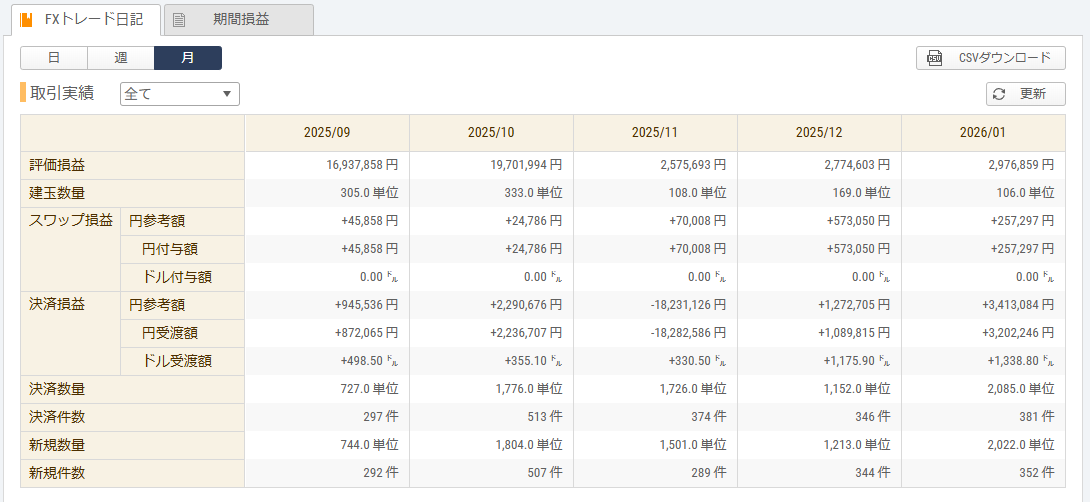Click the 2025/09 column header
Viewport: 1090px width, 502px height.
tap(327, 133)
